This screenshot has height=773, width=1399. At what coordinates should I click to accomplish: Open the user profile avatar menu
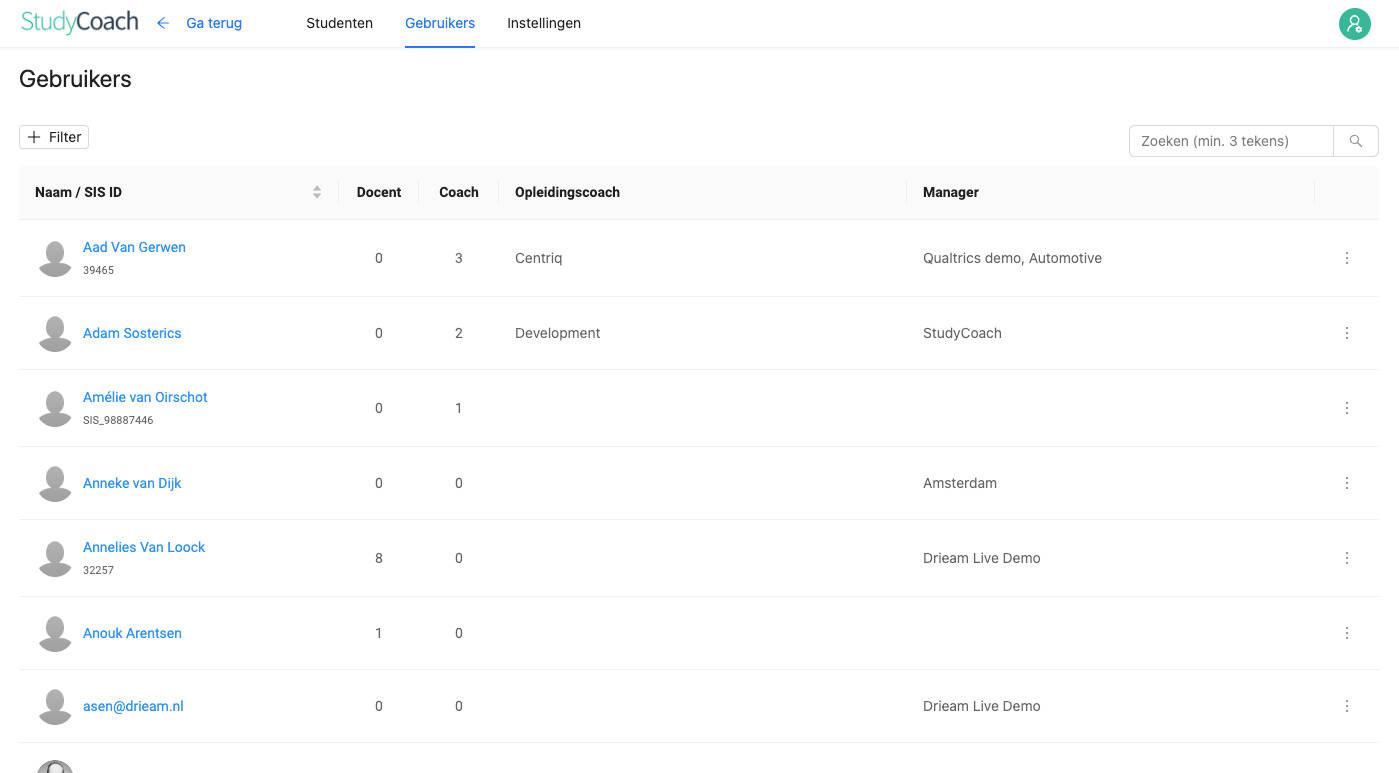pos(1354,24)
